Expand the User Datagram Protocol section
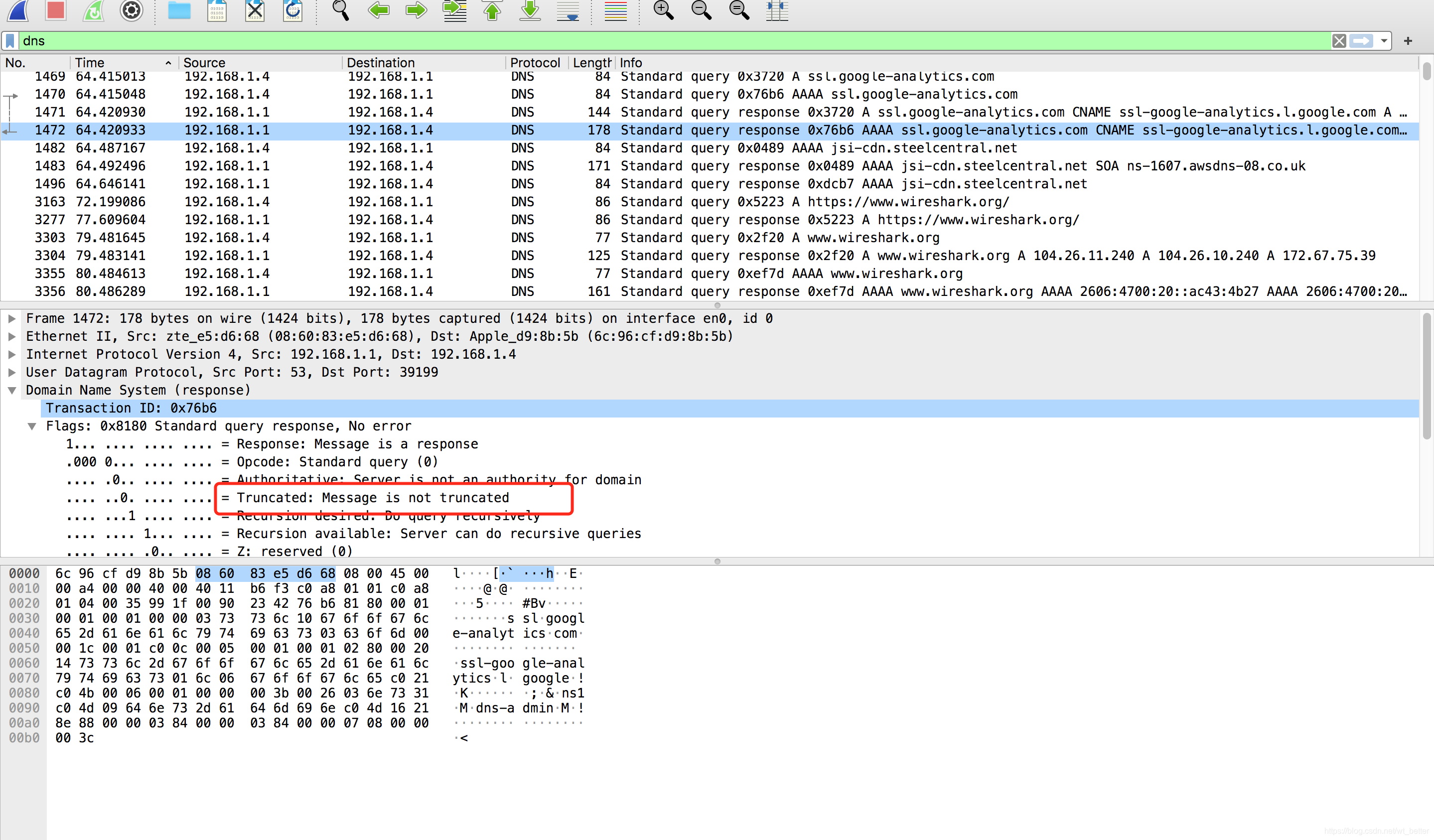This screenshot has width=1434, height=840. pos(12,372)
